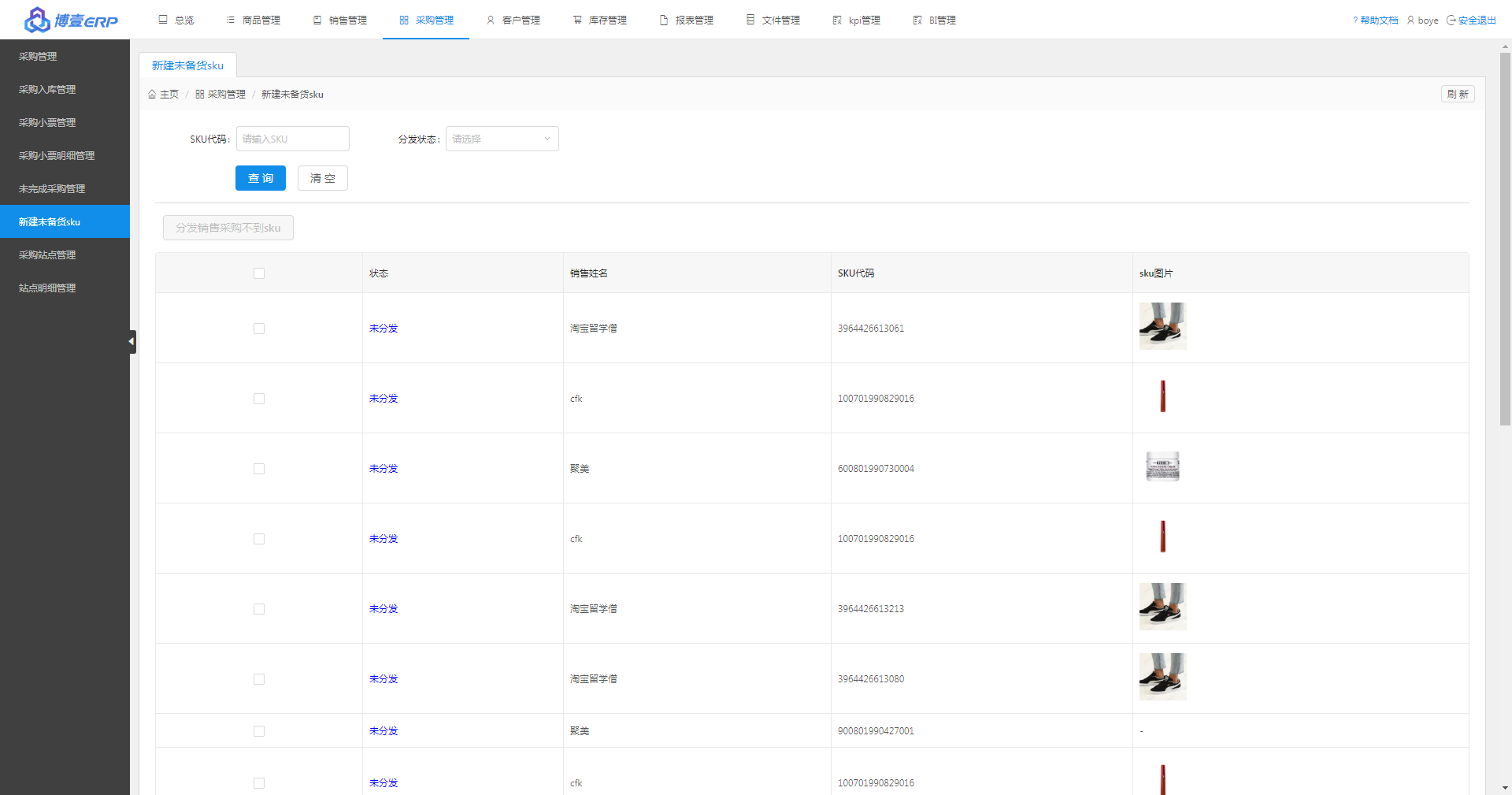Click 安全退出 to log out
The width and height of the screenshot is (1512, 795).
pos(1471,20)
